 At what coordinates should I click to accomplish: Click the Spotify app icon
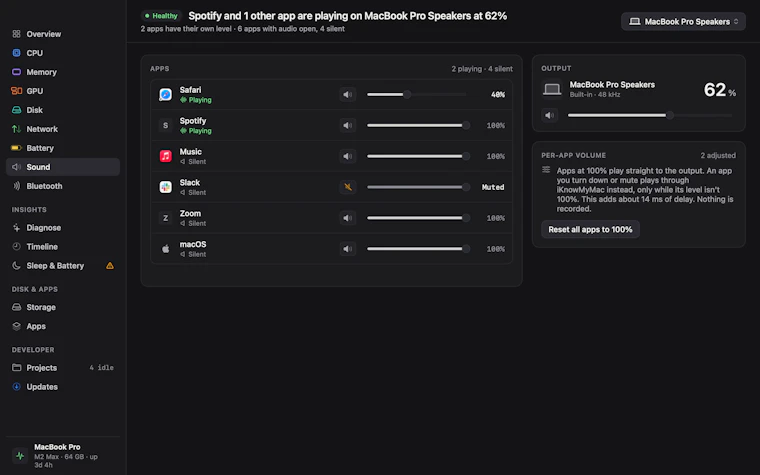(165, 126)
